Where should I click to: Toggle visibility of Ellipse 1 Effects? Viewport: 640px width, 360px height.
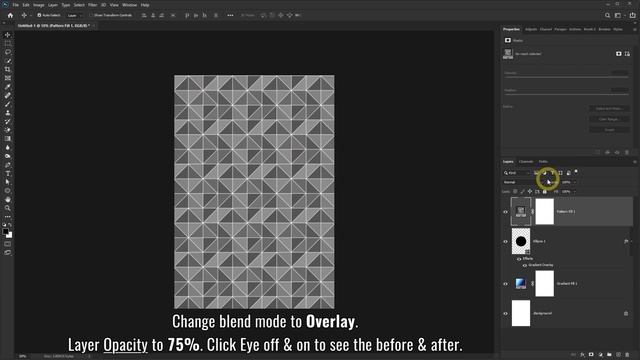tap(519, 259)
